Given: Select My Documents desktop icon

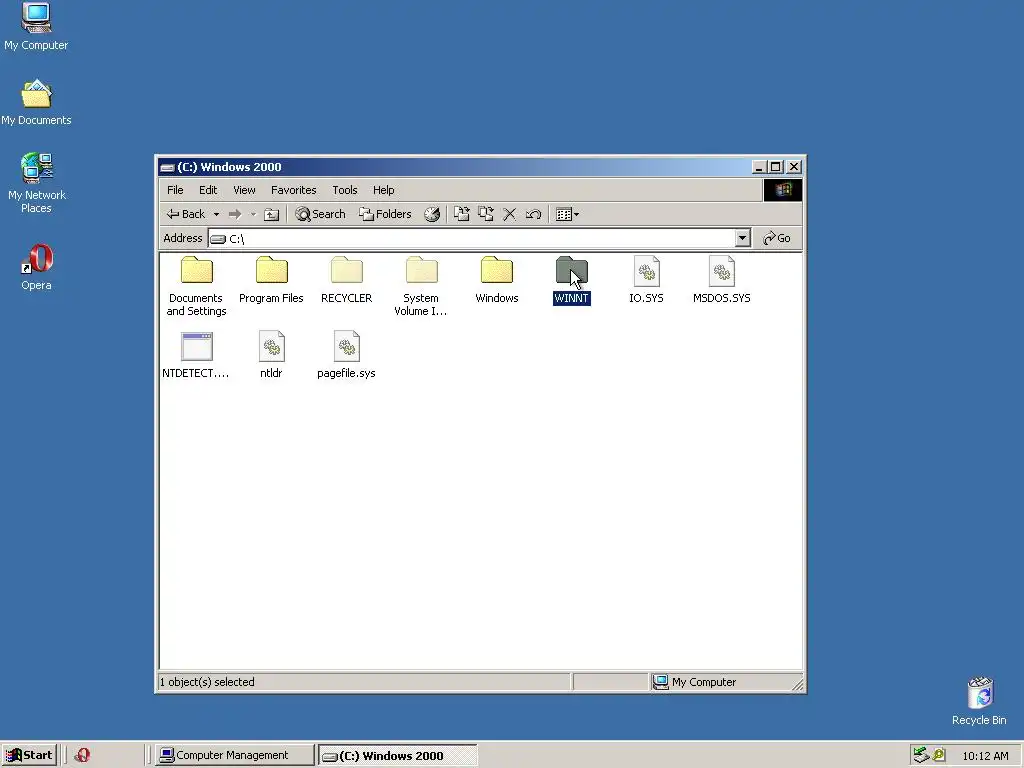Looking at the screenshot, I should click(x=36, y=103).
